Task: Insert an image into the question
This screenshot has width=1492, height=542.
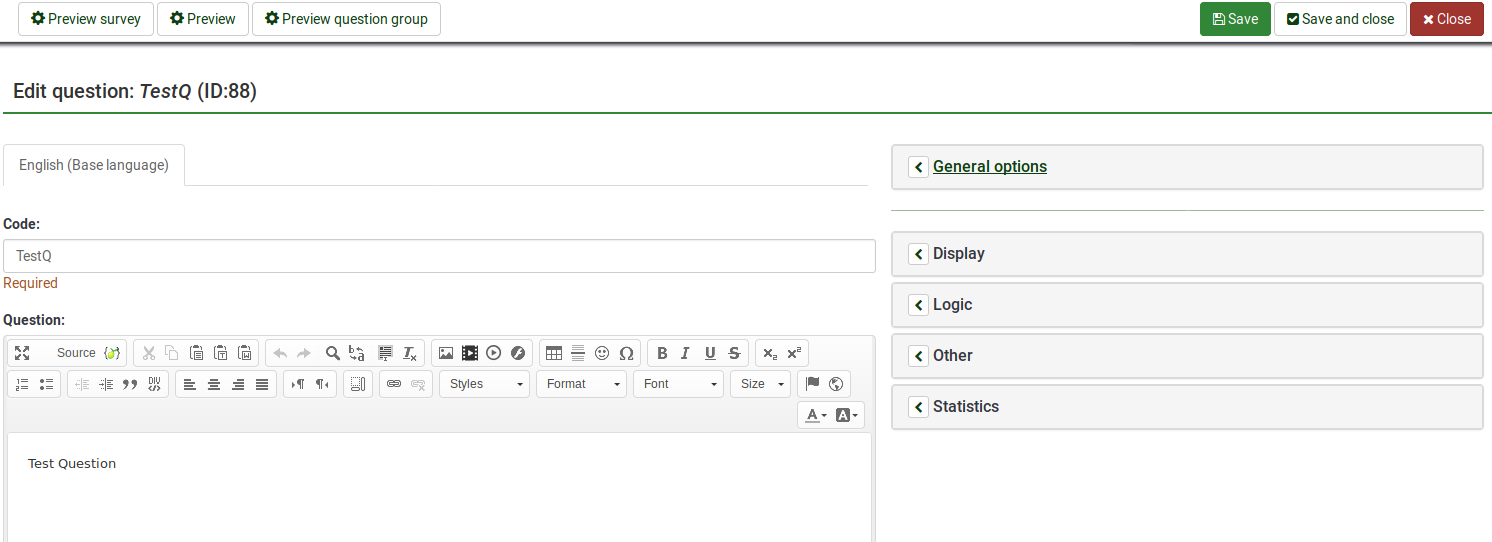Action: 446,353
